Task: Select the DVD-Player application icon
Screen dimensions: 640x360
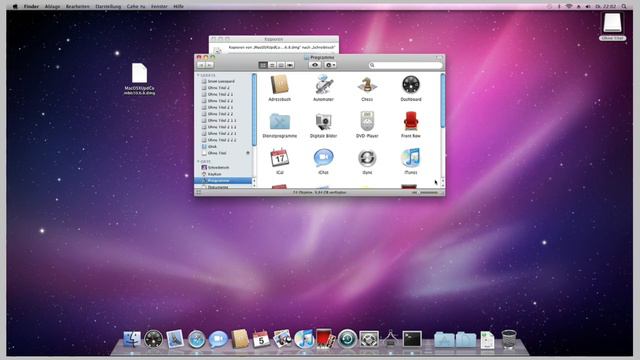Action: click(367, 121)
